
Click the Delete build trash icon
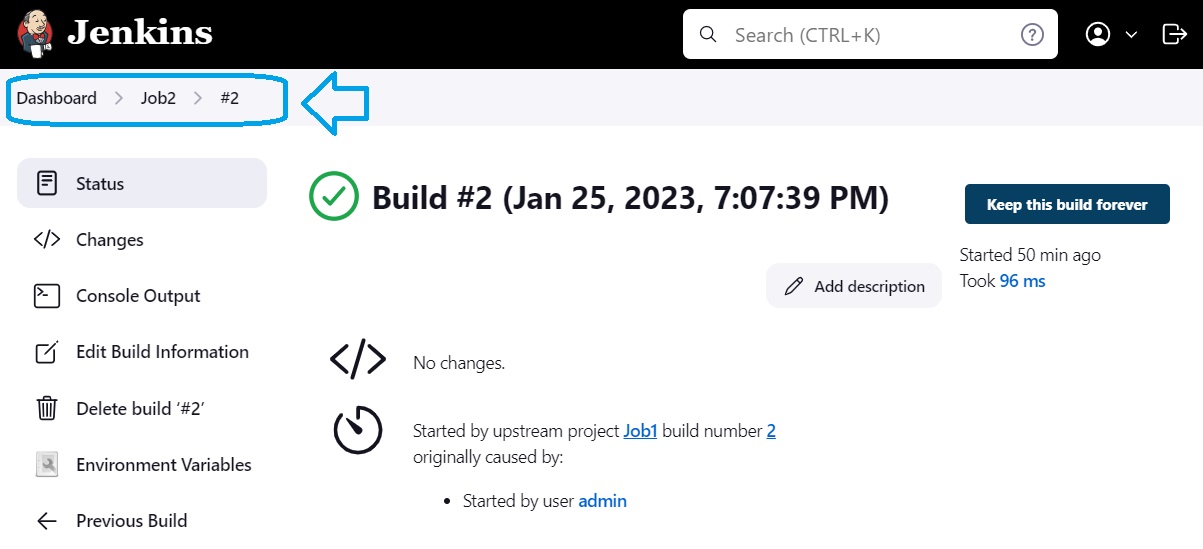(47, 408)
